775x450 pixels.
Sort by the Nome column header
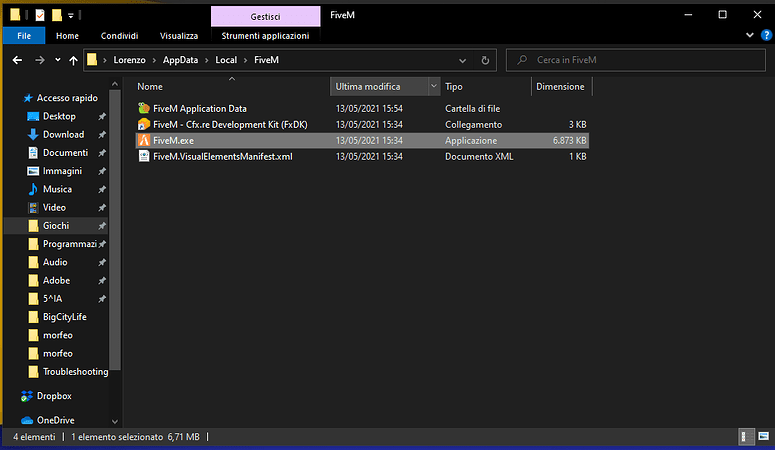[x=150, y=87]
